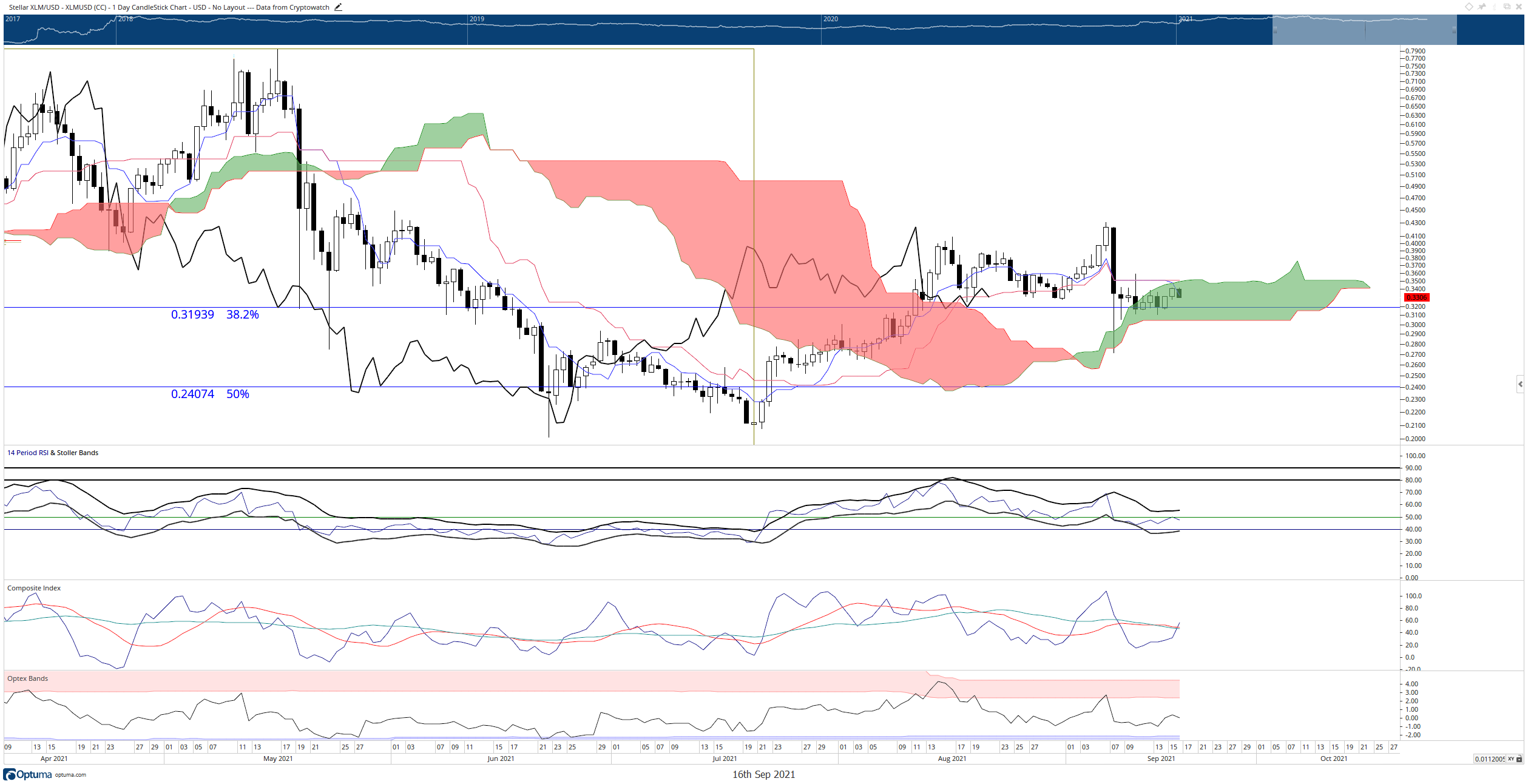Click Apr 2021 on the time axis
Image resolution: width=1528 pixels, height=784 pixels.
tap(54, 759)
